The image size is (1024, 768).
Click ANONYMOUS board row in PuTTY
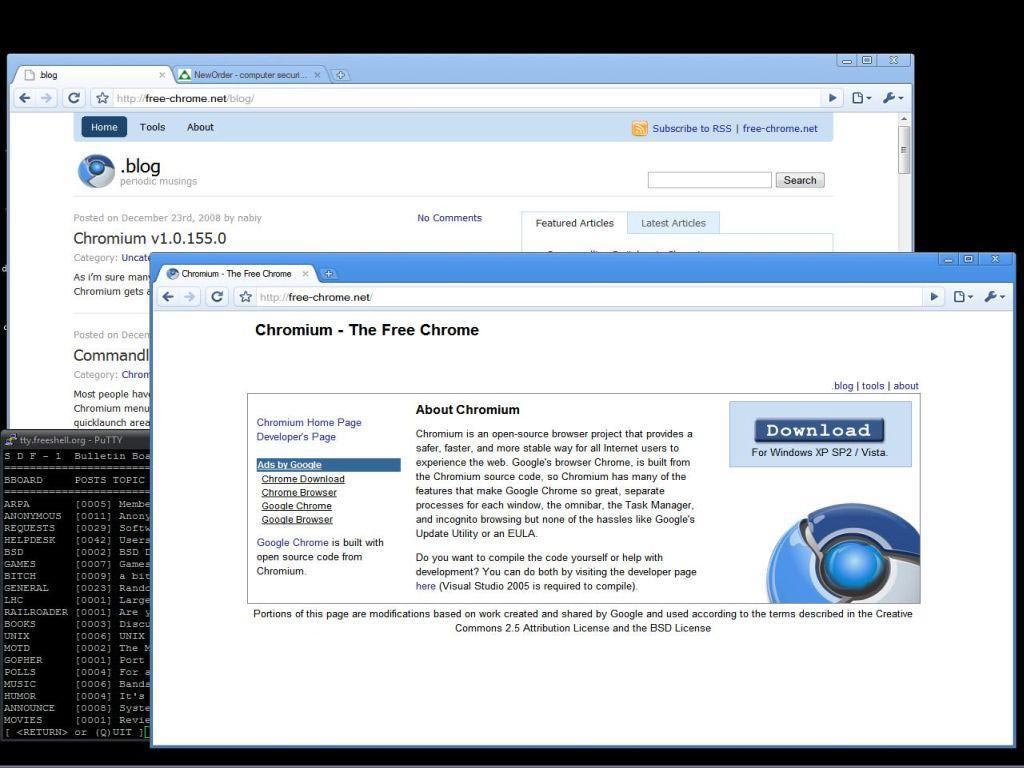77,516
